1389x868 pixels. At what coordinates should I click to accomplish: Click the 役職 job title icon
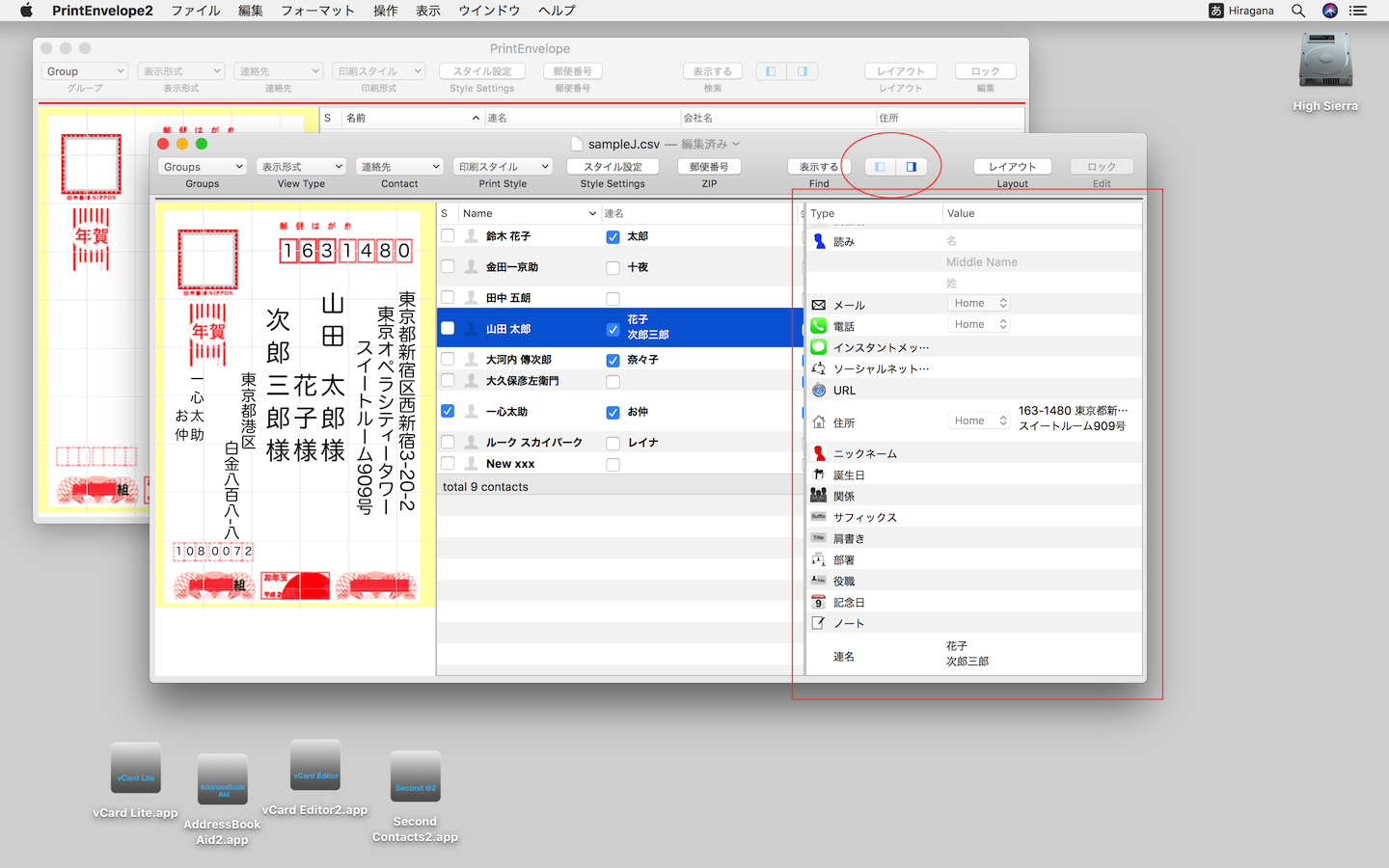coord(819,581)
